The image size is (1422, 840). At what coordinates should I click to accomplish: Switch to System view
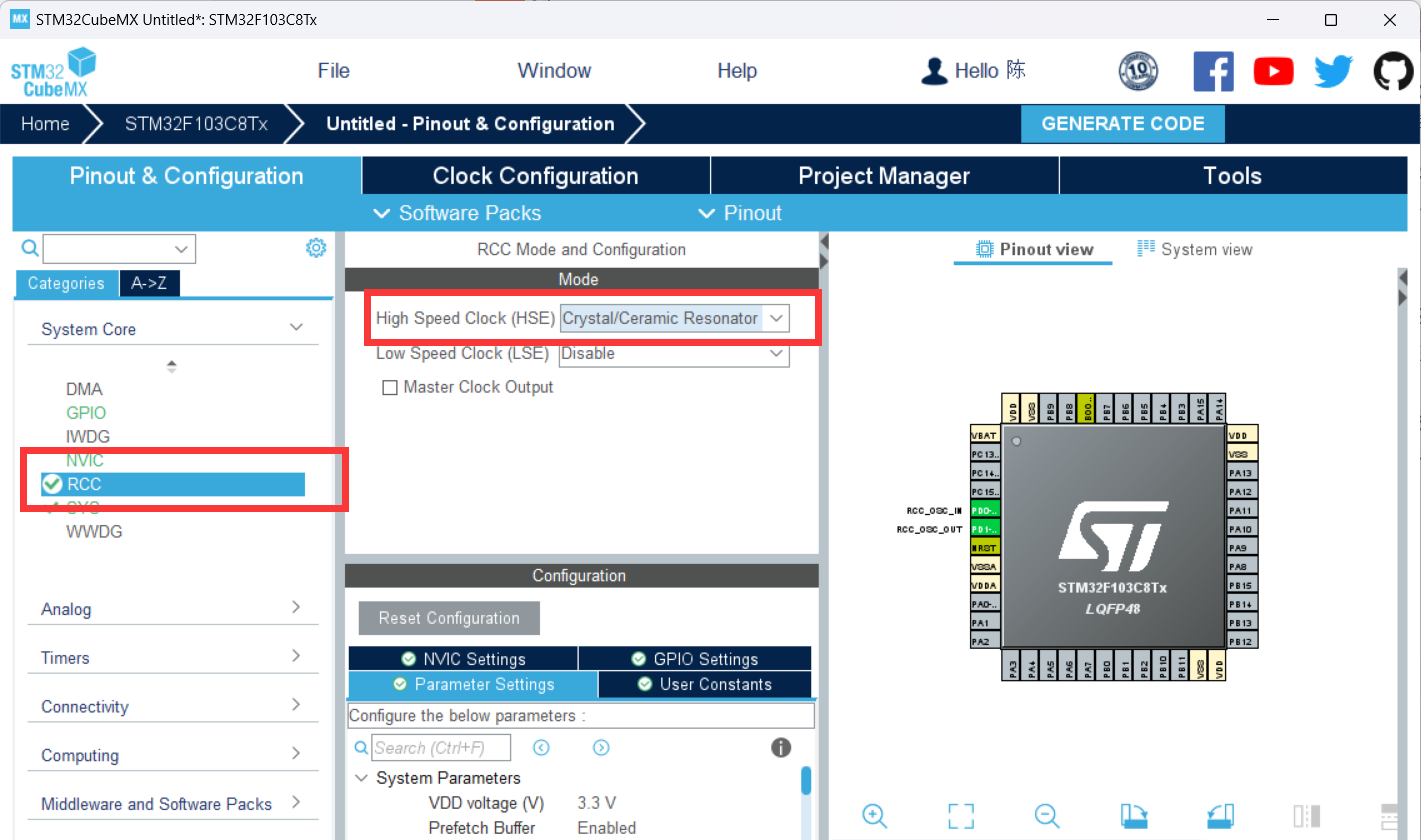point(1194,249)
